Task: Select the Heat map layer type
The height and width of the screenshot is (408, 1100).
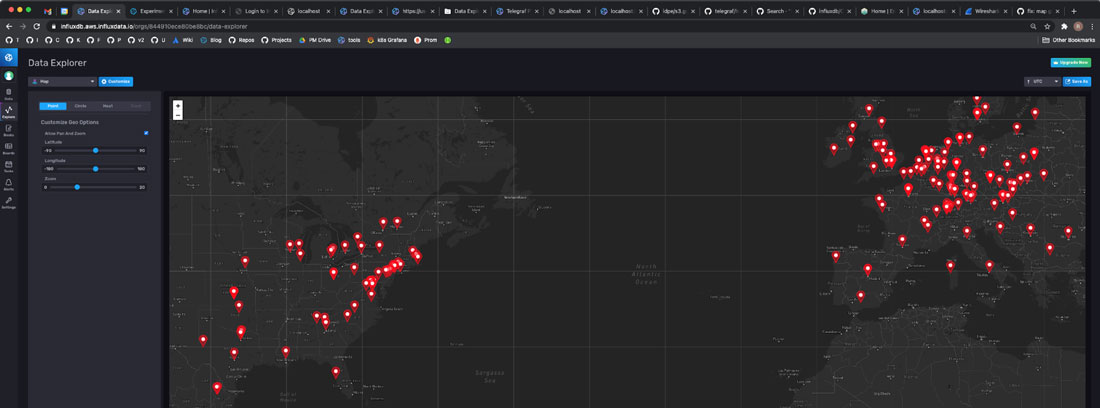Action: 108,106
